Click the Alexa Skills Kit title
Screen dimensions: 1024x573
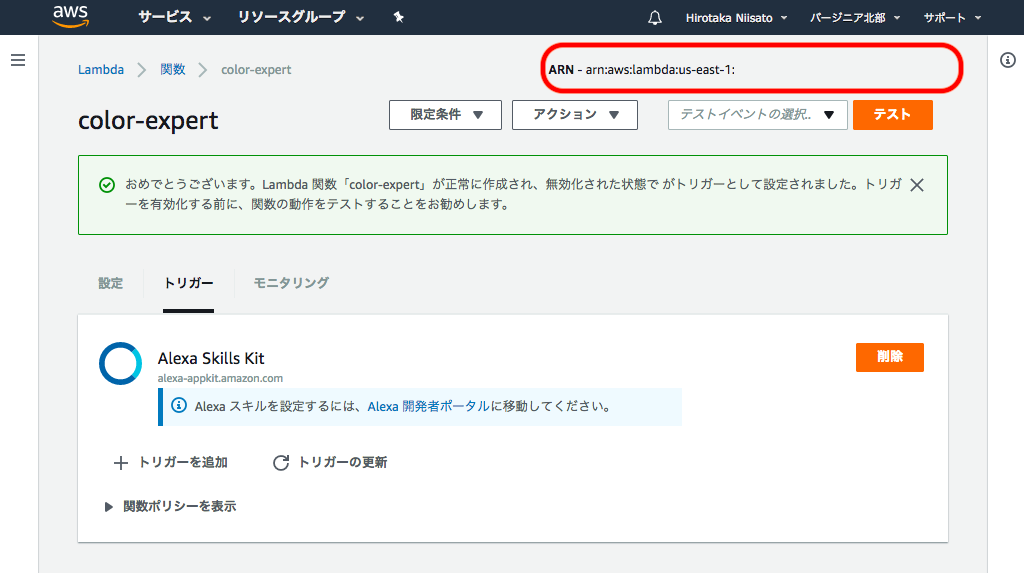click(211, 358)
